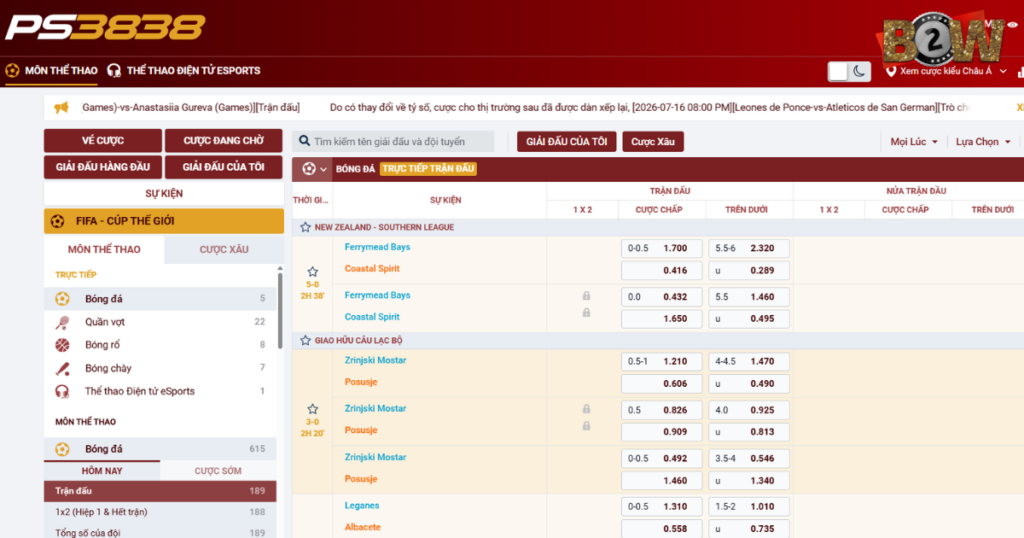1024x538 pixels.
Task: Toggle favorite star for Zrinjski Mostar match
Action: tap(313, 409)
